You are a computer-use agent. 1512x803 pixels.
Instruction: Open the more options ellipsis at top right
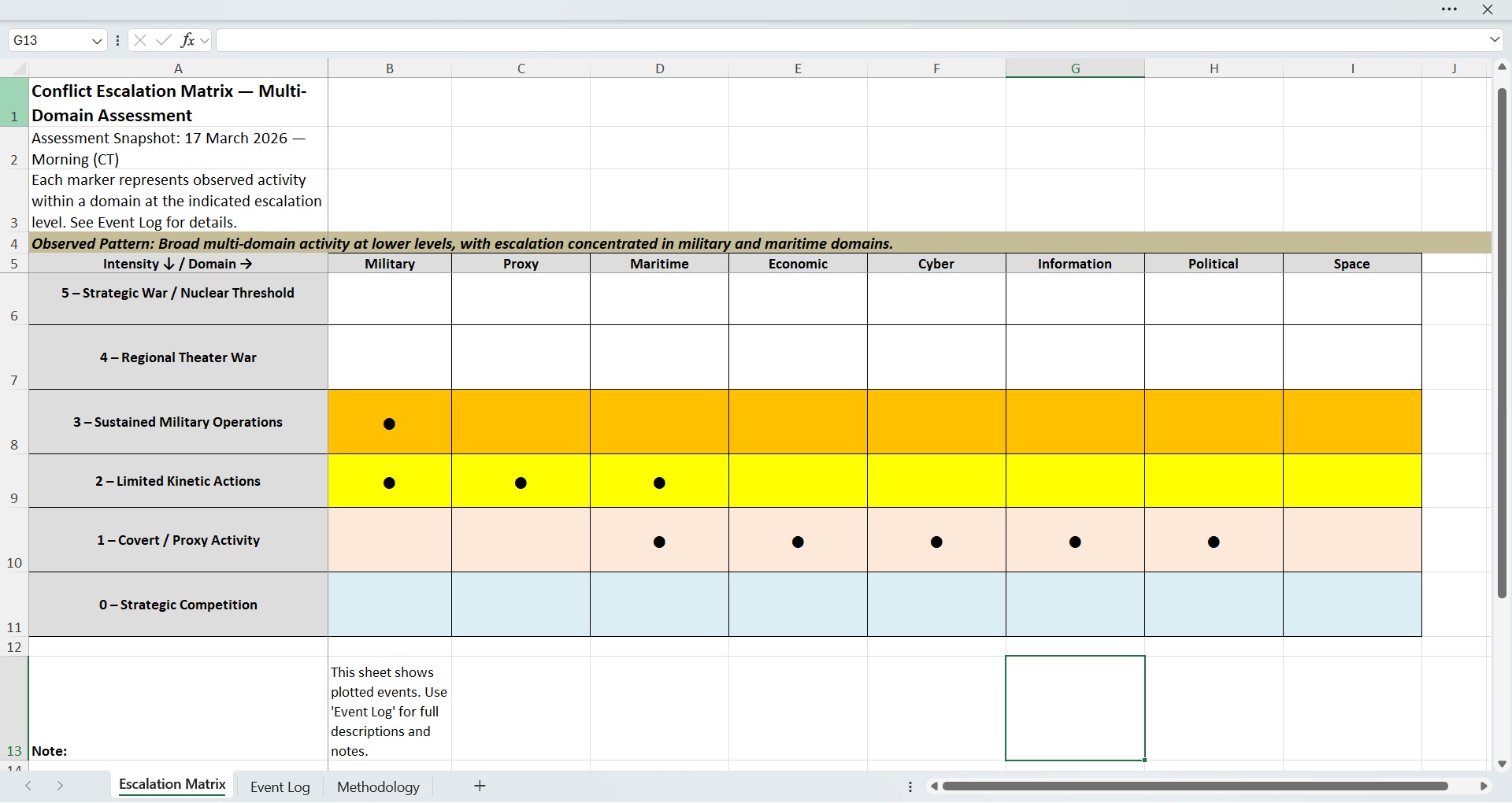[x=1449, y=9]
